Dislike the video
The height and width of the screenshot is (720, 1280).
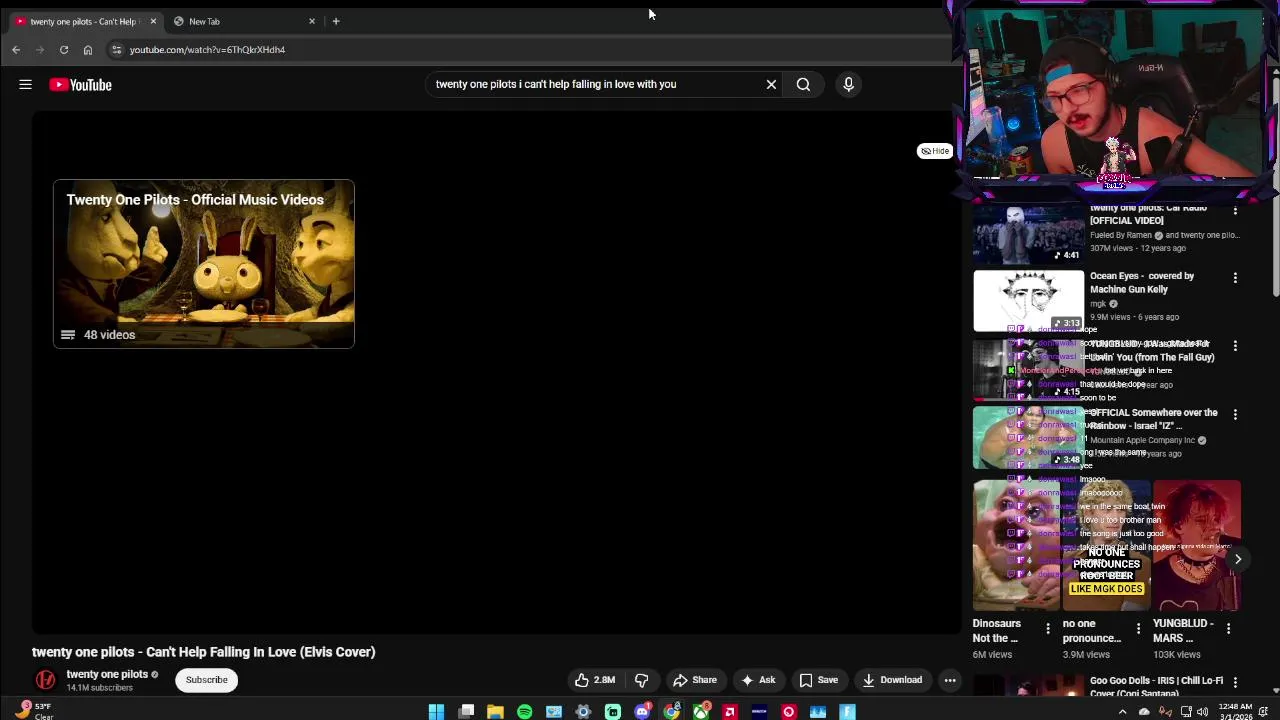tap(642, 680)
